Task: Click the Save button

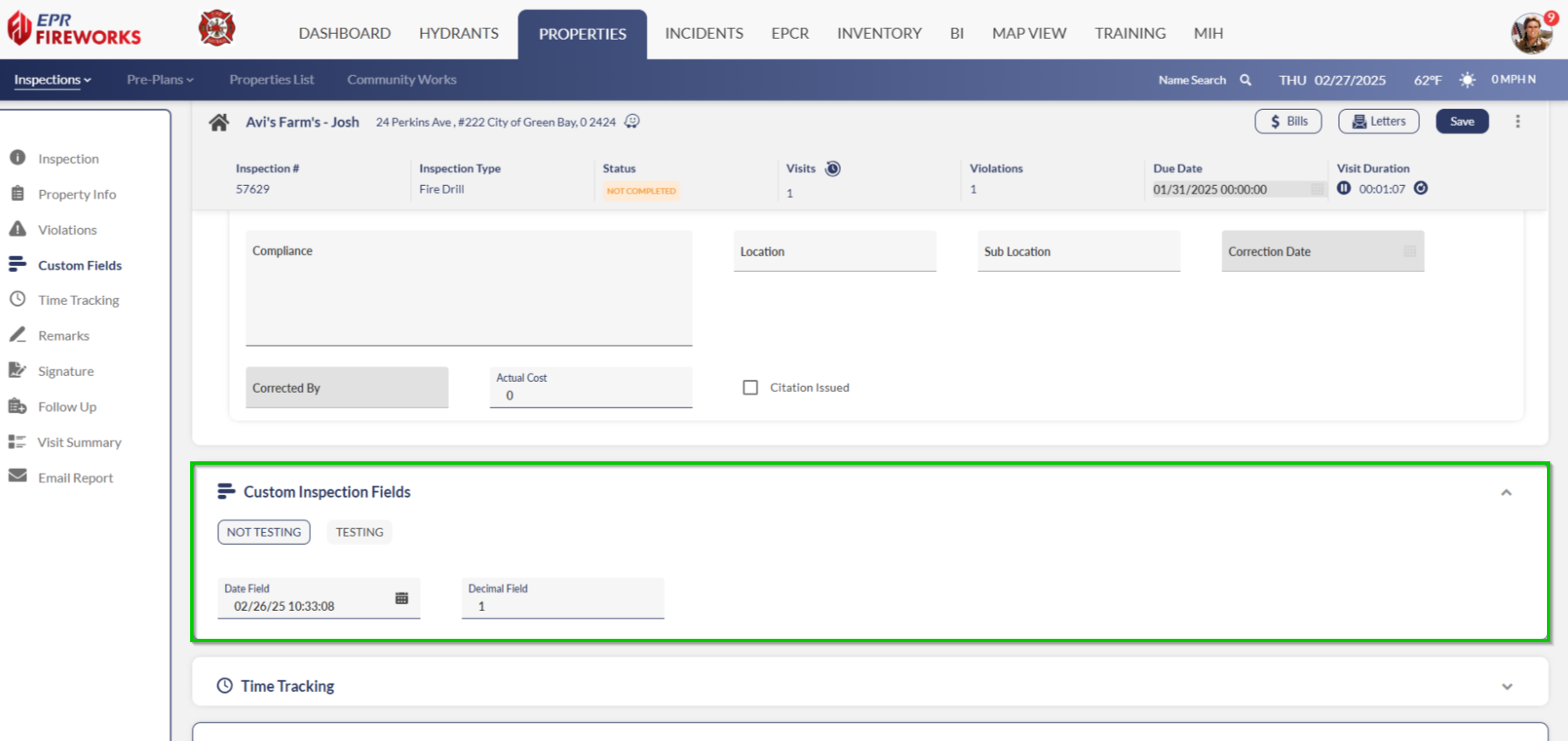Action: coord(1461,122)
